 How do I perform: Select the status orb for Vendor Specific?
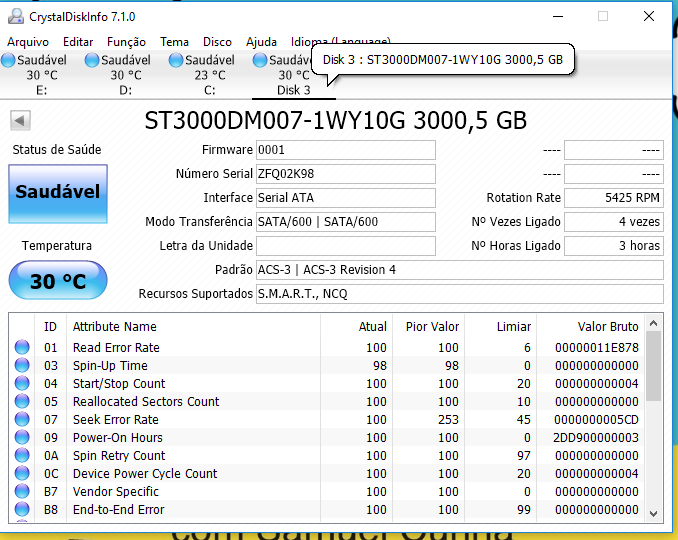[x=22, y=491]
